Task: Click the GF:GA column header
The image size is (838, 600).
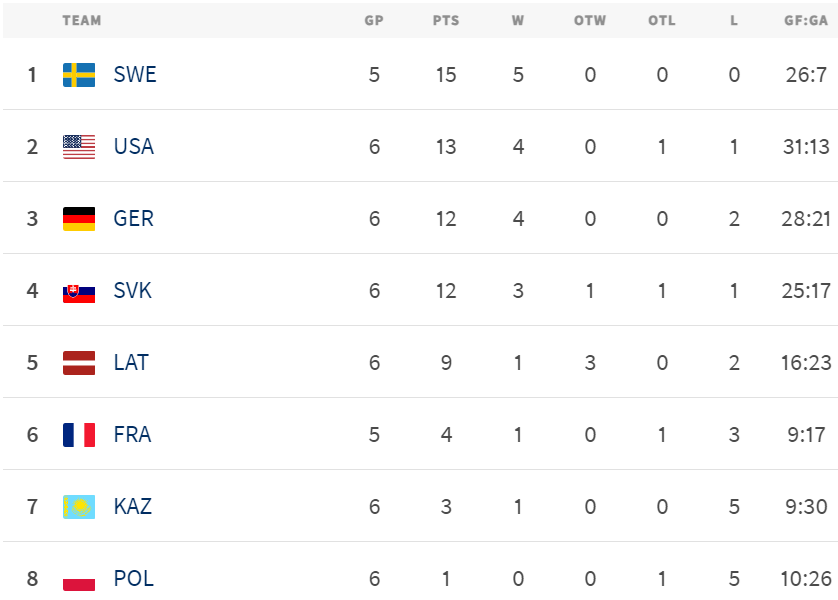Action: pos(806,20)
